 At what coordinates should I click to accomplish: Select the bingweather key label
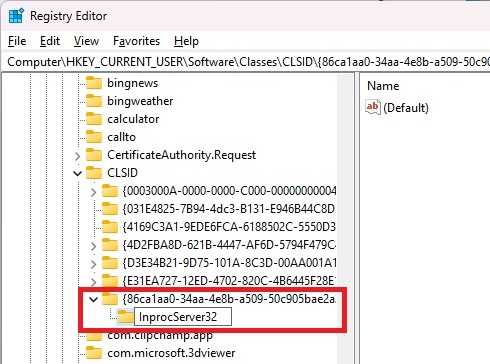(x=140, y=101)
